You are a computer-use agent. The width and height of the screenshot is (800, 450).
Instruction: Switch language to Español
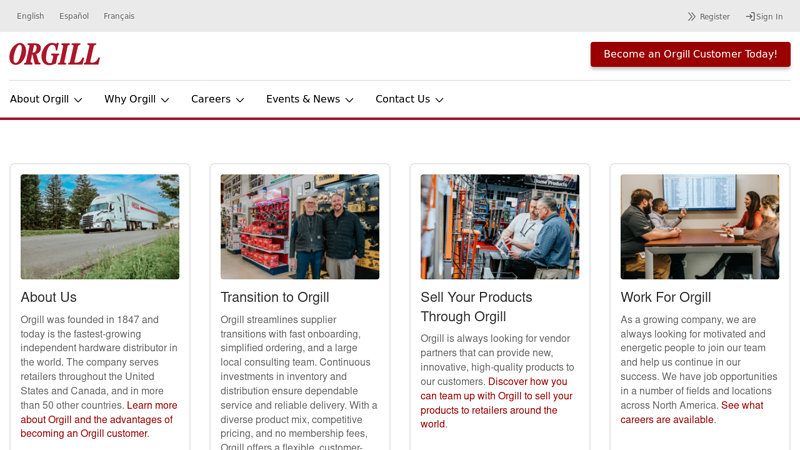[74, 16]
